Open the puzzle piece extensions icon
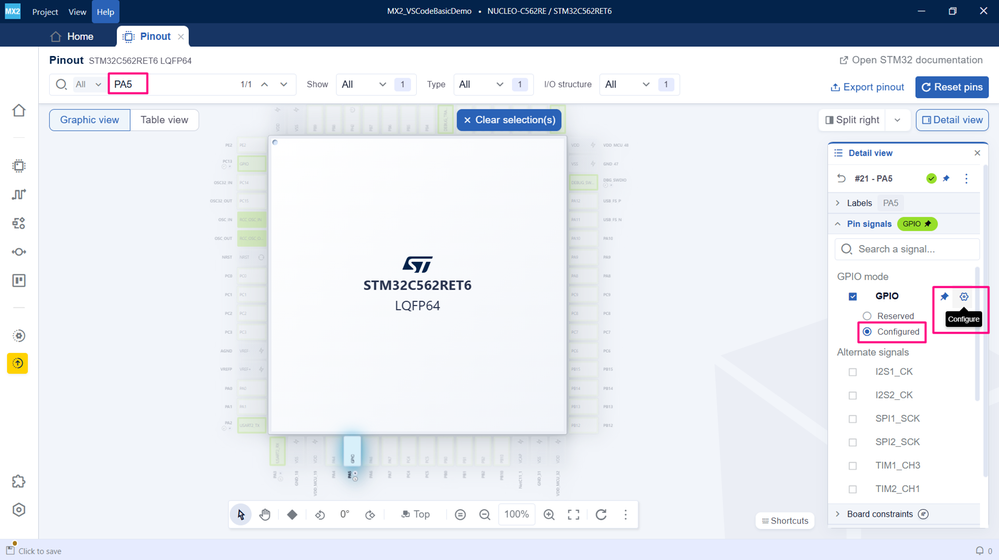The image size is (999, 560). pos(19,482)
